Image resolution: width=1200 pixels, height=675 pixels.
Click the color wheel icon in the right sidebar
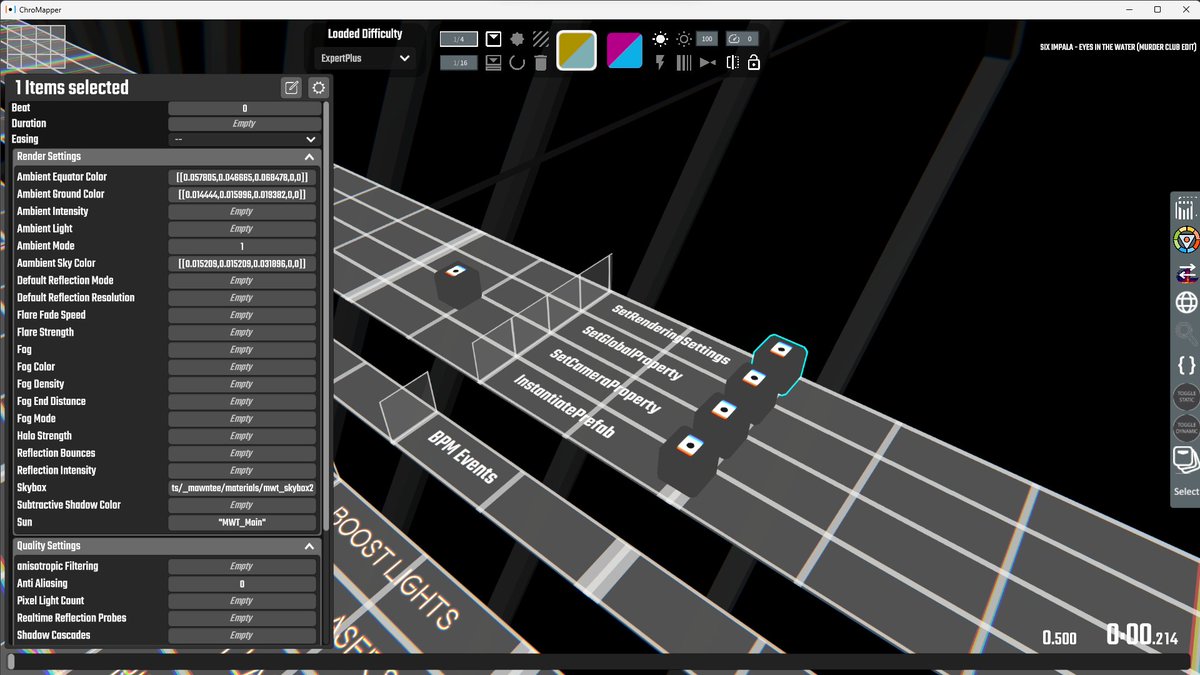click(1185, 240)
